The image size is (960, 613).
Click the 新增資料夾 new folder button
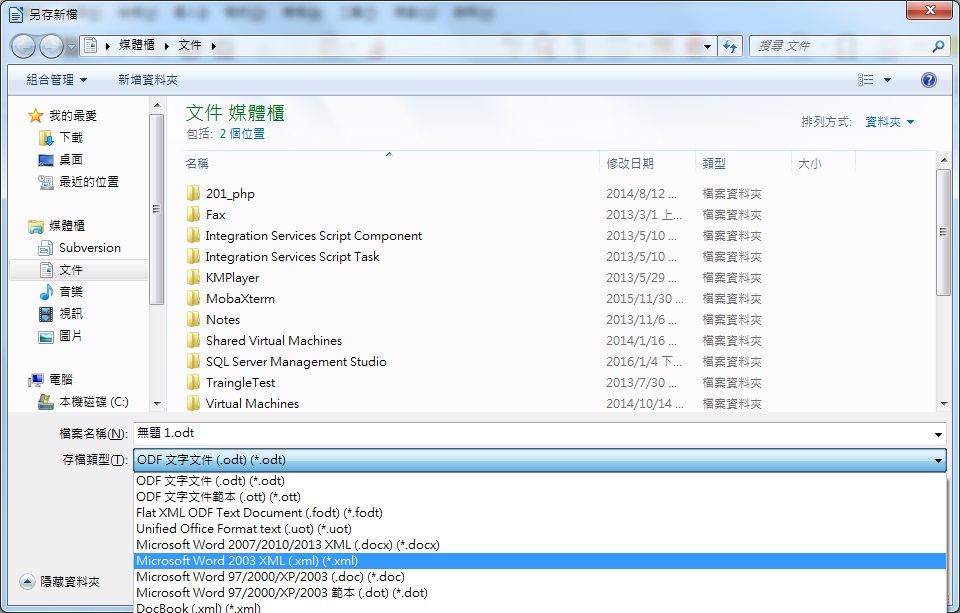(148, 80)
